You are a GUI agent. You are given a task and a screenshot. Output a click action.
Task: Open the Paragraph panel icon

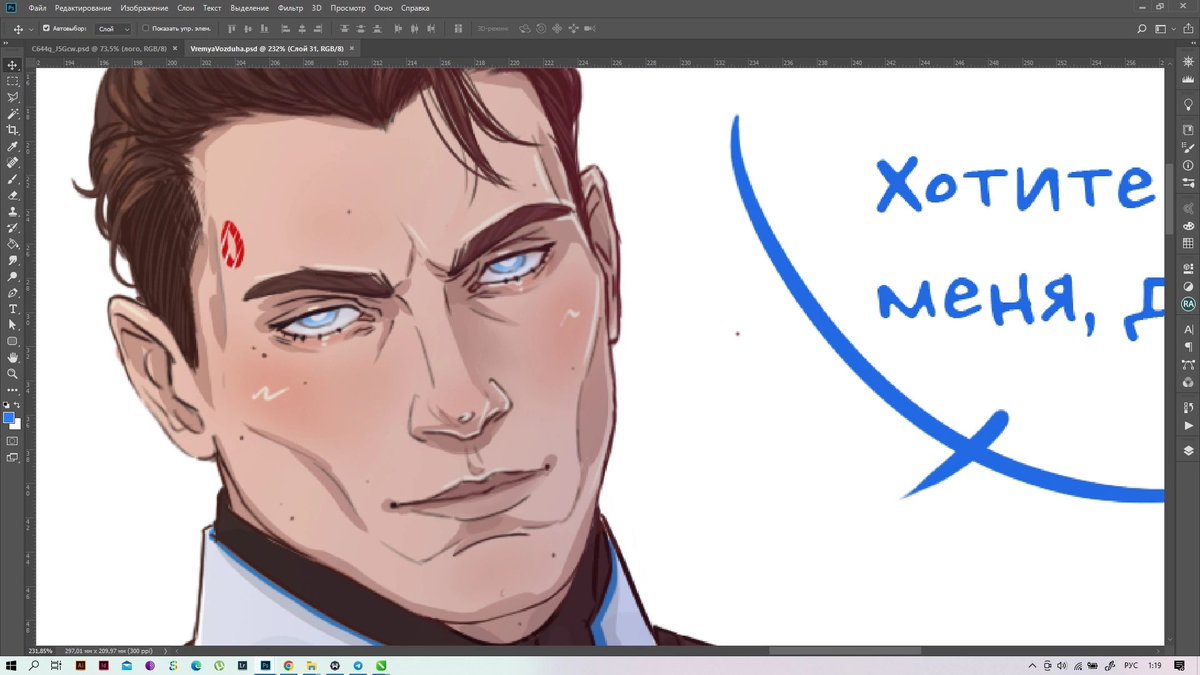[x=1188, y=347]
